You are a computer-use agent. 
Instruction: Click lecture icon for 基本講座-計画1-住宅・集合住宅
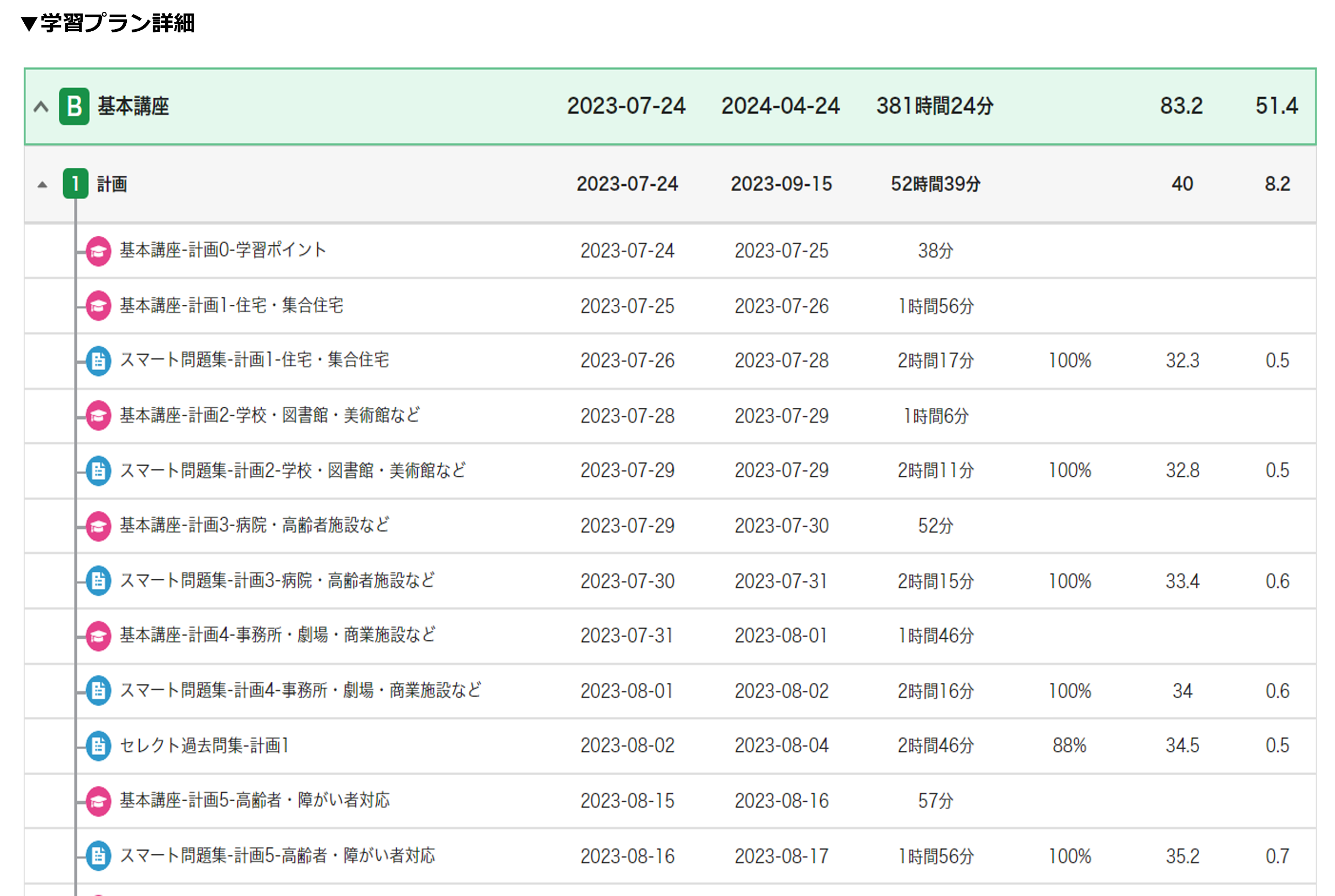[98, 306]
